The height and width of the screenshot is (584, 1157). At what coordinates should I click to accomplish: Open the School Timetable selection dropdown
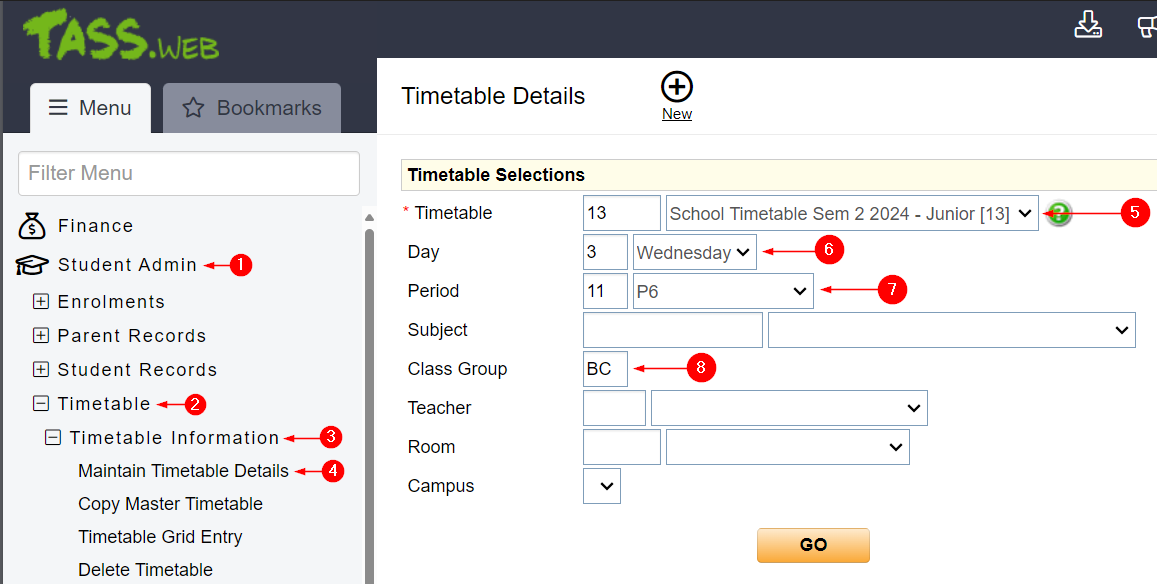pyautogui.click(x=852, y=213)
